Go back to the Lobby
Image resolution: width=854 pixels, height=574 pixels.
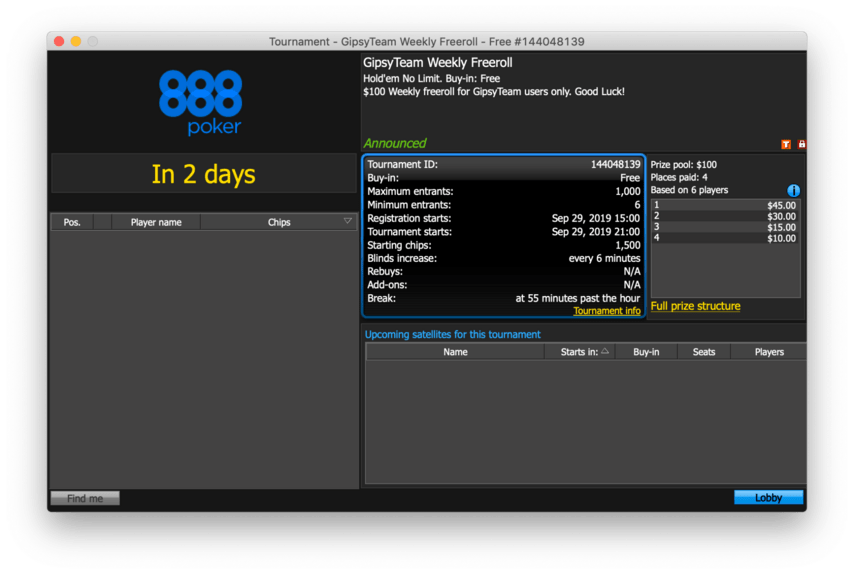click(x=768, y=497)
